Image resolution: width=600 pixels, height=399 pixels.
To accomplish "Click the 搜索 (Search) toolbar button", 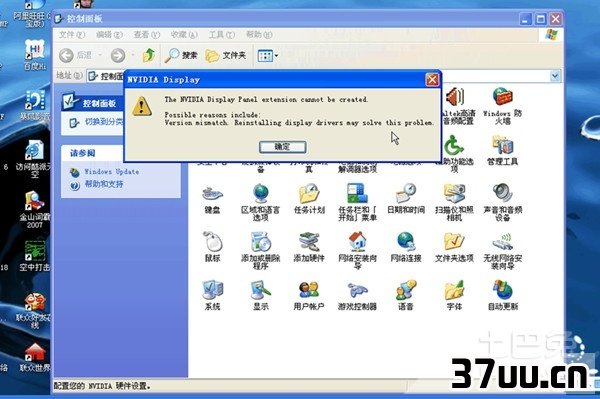I will pyautogui.click(x=181, y=55).
